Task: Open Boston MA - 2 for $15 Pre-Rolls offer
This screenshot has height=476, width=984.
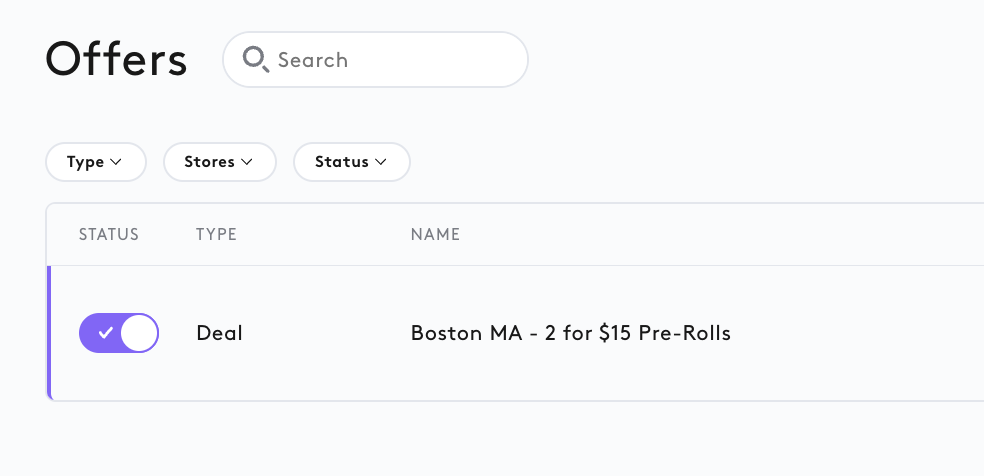Action: pyautogui.click(x=570, y=333)
